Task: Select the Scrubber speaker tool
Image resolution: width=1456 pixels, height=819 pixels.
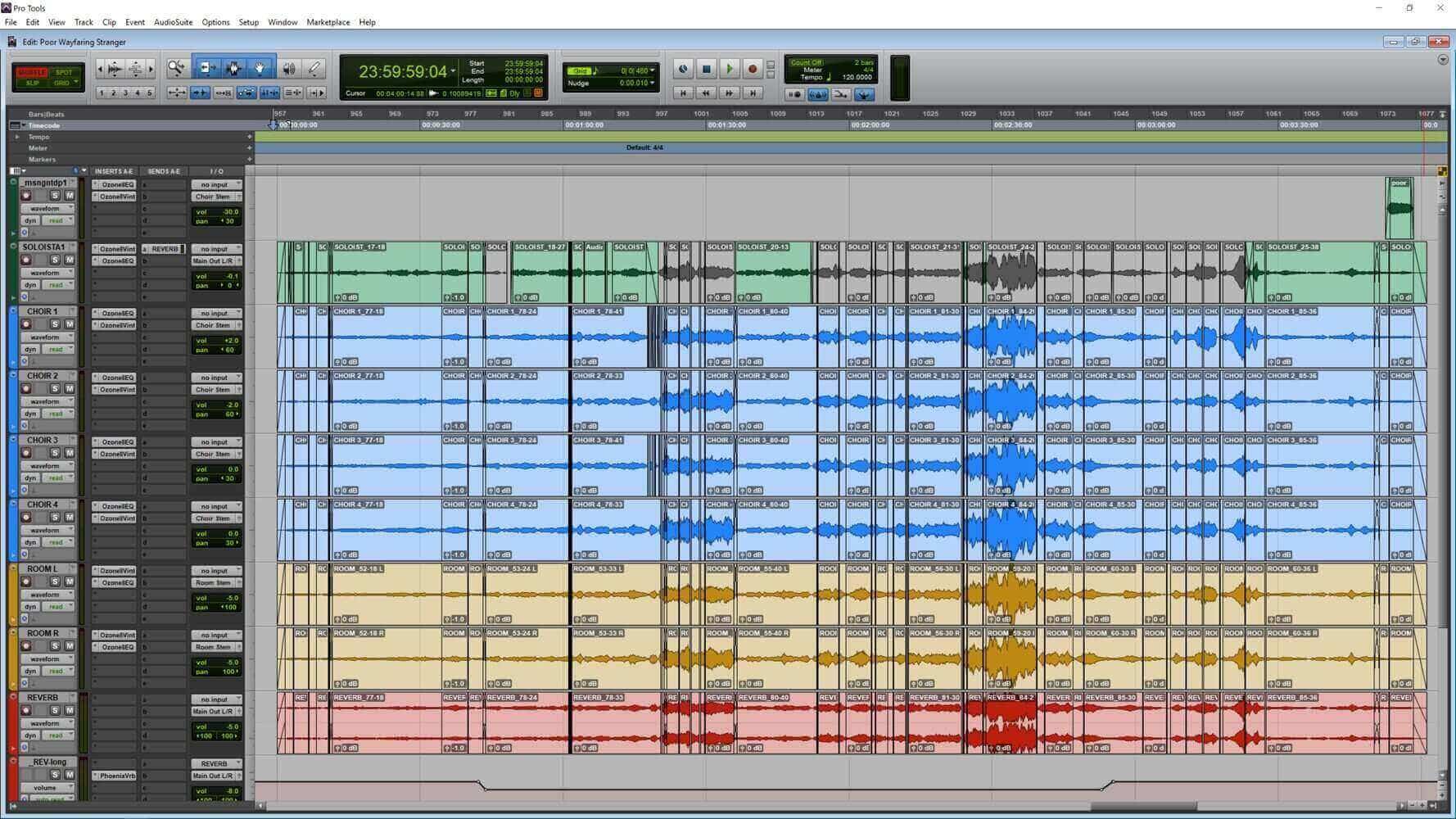Action: tap(288, 69)
